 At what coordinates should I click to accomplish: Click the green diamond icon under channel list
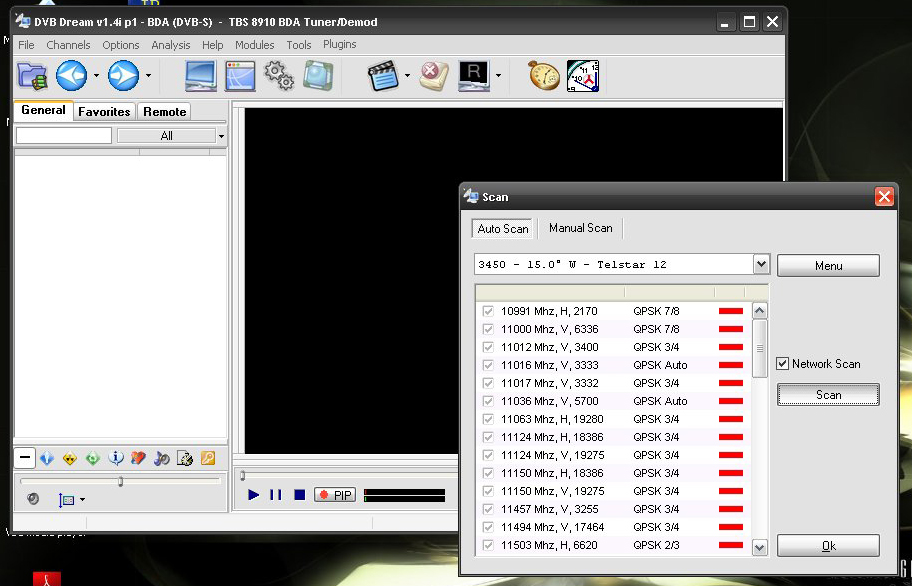click(92, 458)
